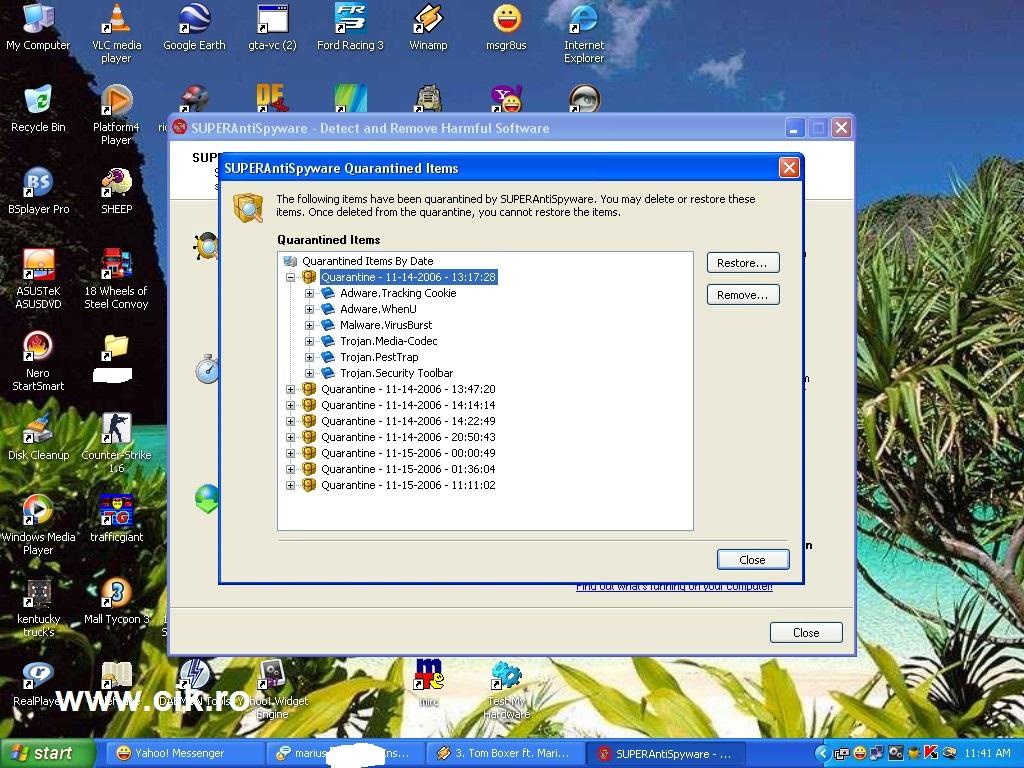Select Trojan.Security Toolbar item text
The height and width of the screenshot is (768, 1024).
[396, 374]
